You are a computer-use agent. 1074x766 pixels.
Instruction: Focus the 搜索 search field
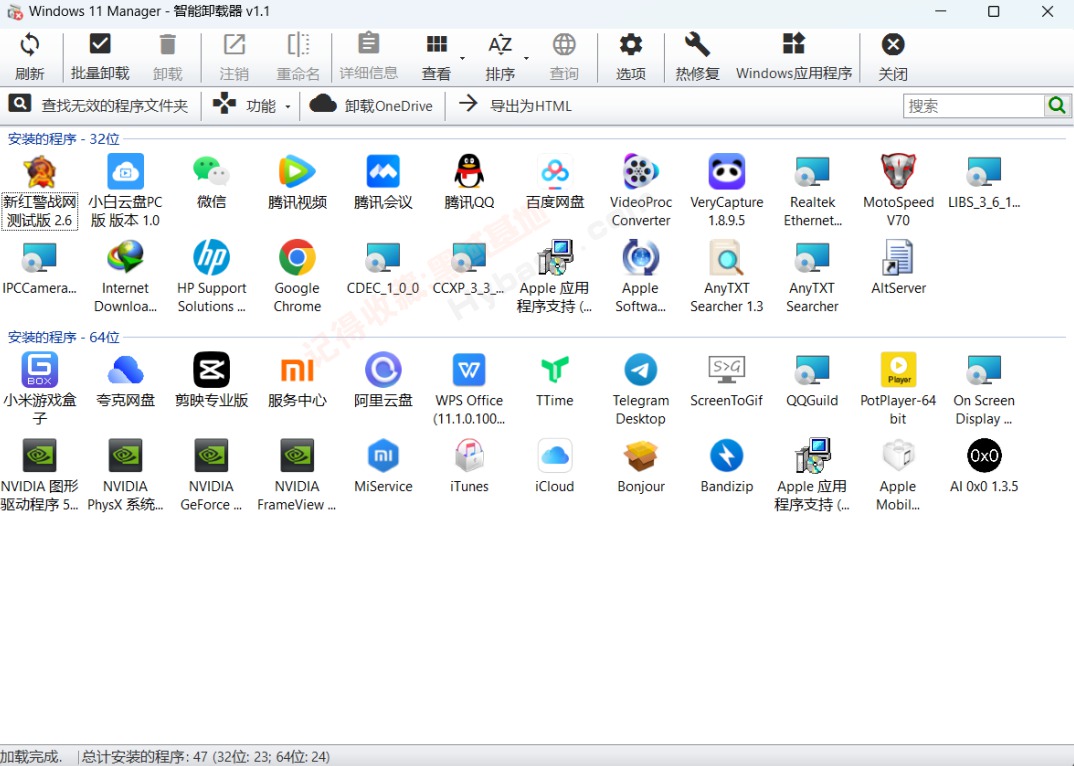[973, 106]
